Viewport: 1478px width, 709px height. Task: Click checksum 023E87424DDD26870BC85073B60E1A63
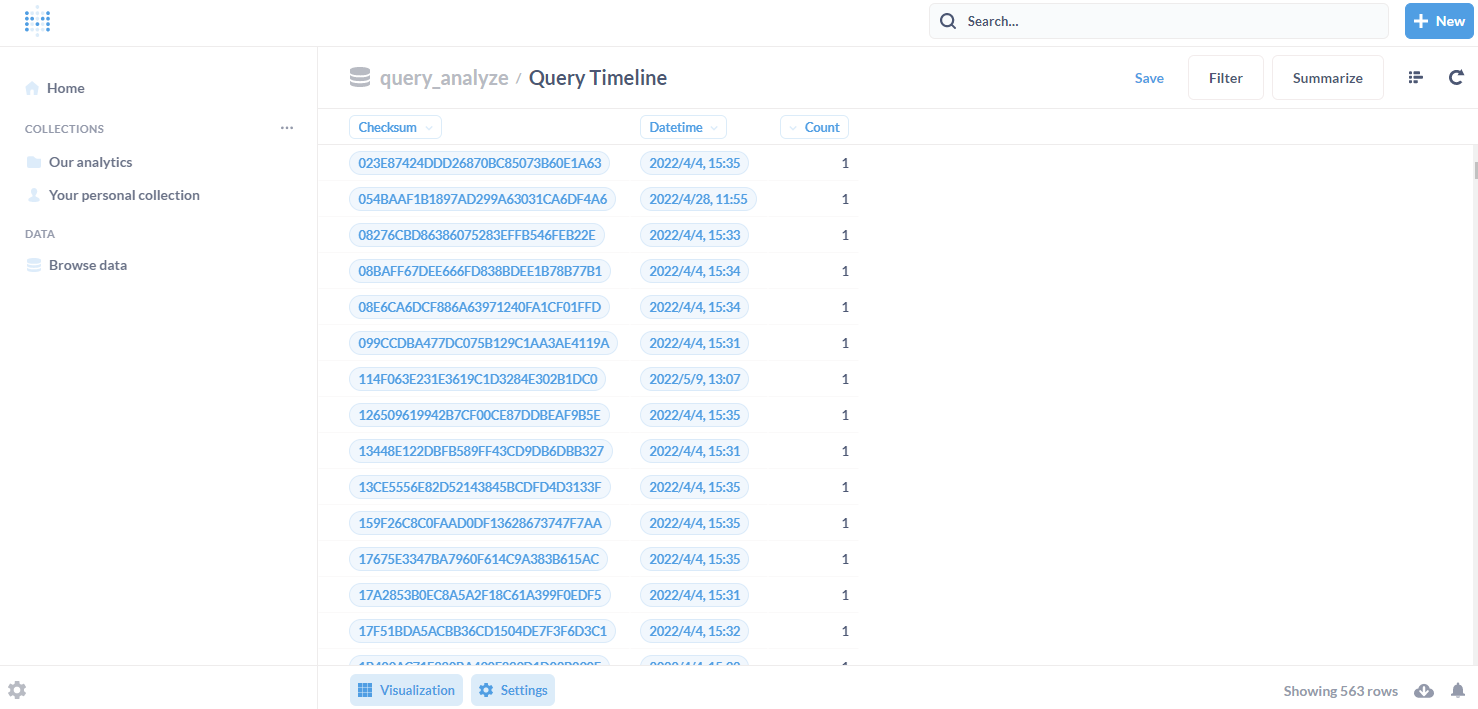(480, 163)
